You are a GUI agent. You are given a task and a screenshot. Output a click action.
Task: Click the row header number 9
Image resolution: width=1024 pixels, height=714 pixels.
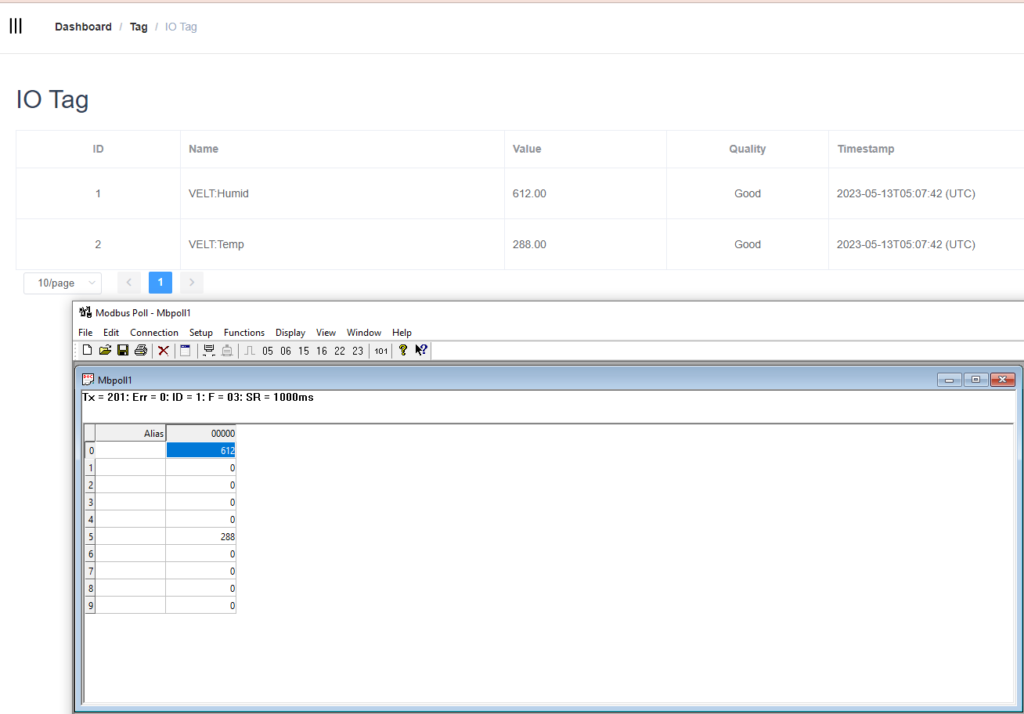pyautogui.click(x=90, y=606)
